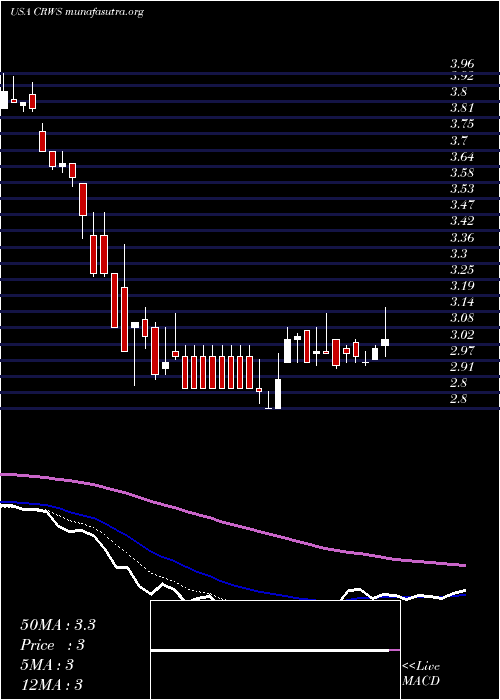Screen dimensions: 500x700
Task: Click the 'USA CRWS munafasutra.org' title text
Action: click(77, 12)
